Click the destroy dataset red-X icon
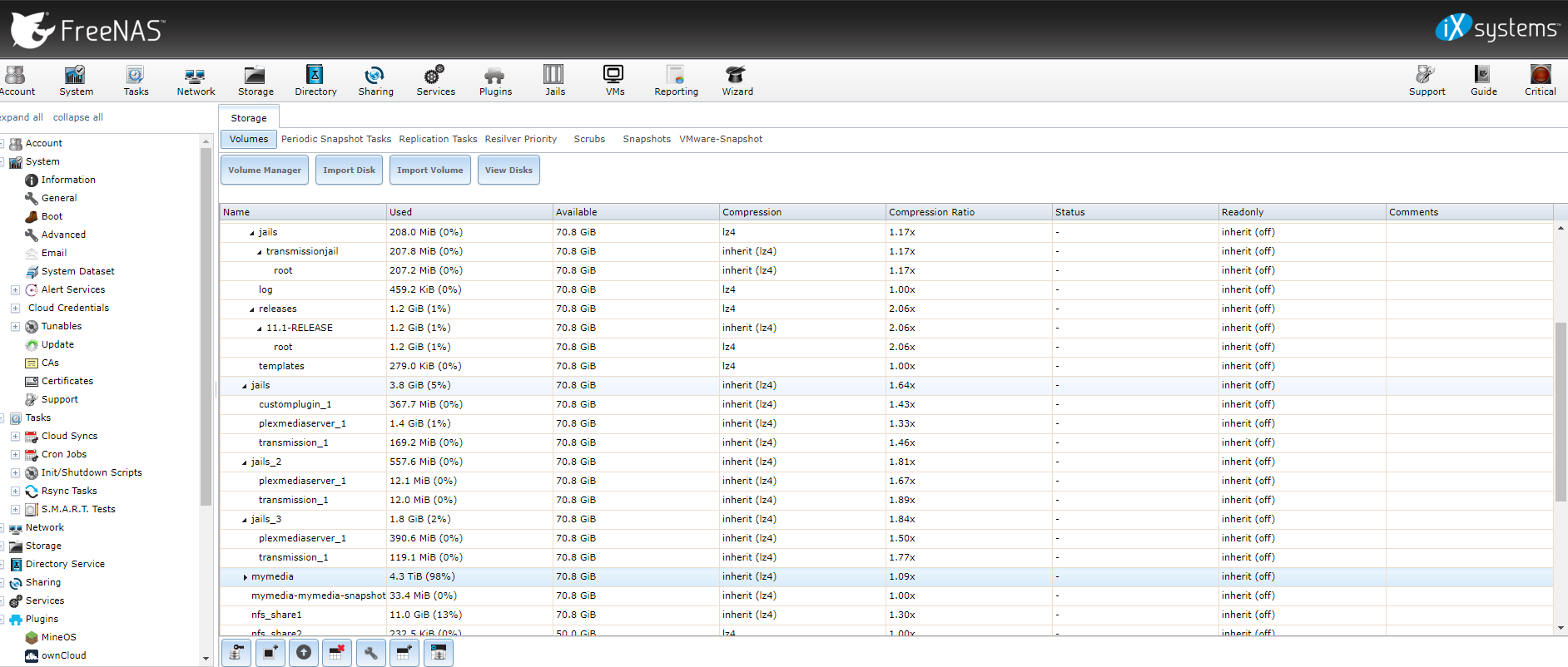The image size is (1568, 667). pos(337,653)
